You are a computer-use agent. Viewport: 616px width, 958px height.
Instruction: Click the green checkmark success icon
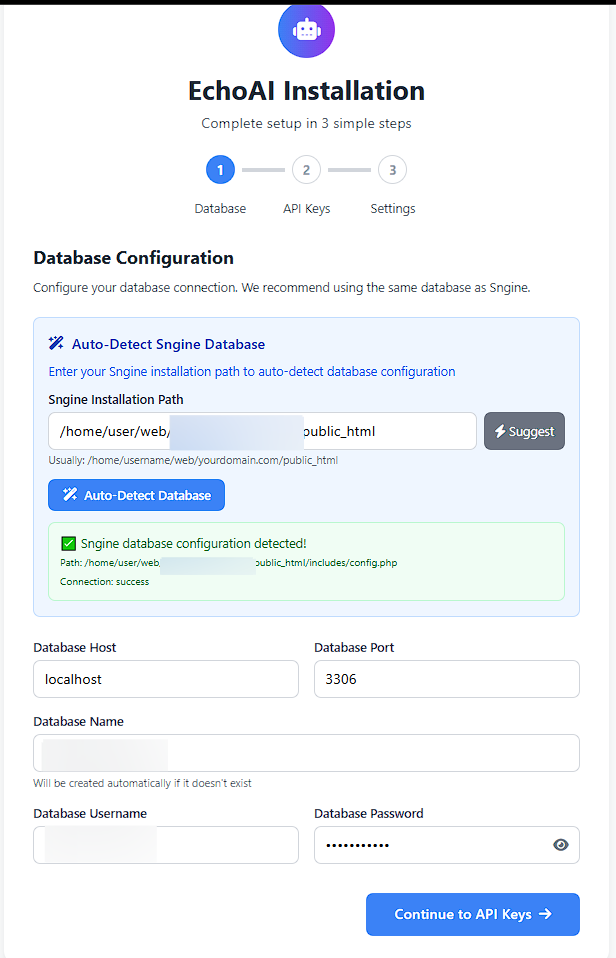coord(68,544)
